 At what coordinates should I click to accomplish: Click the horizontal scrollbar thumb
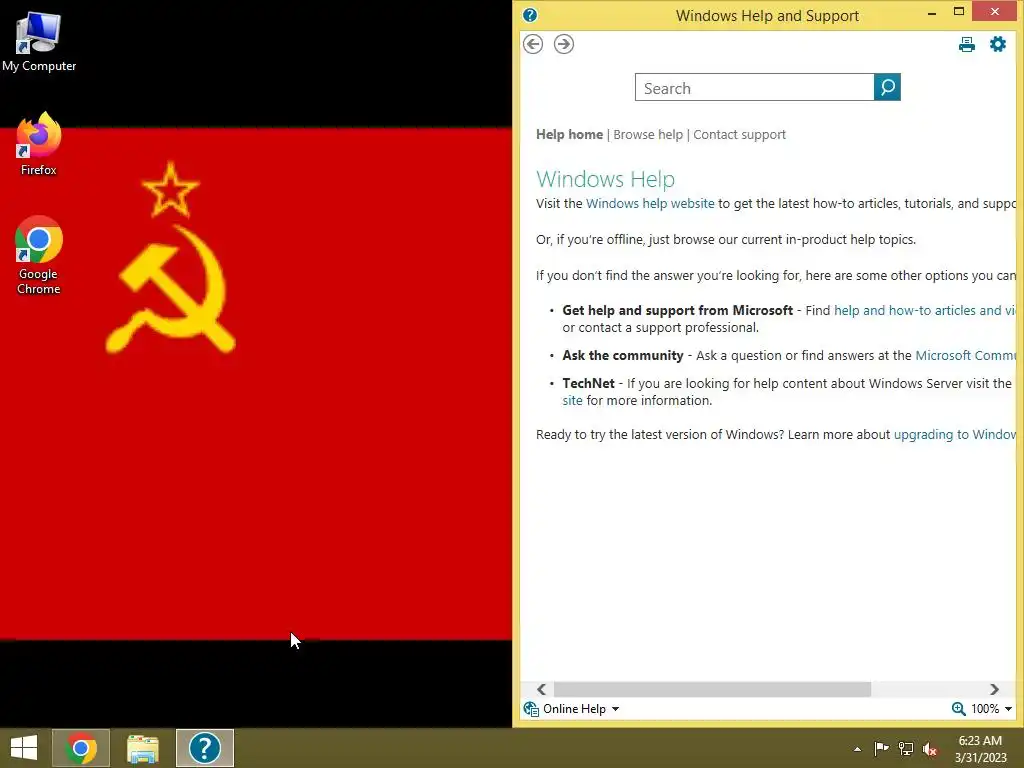(712, 689)
